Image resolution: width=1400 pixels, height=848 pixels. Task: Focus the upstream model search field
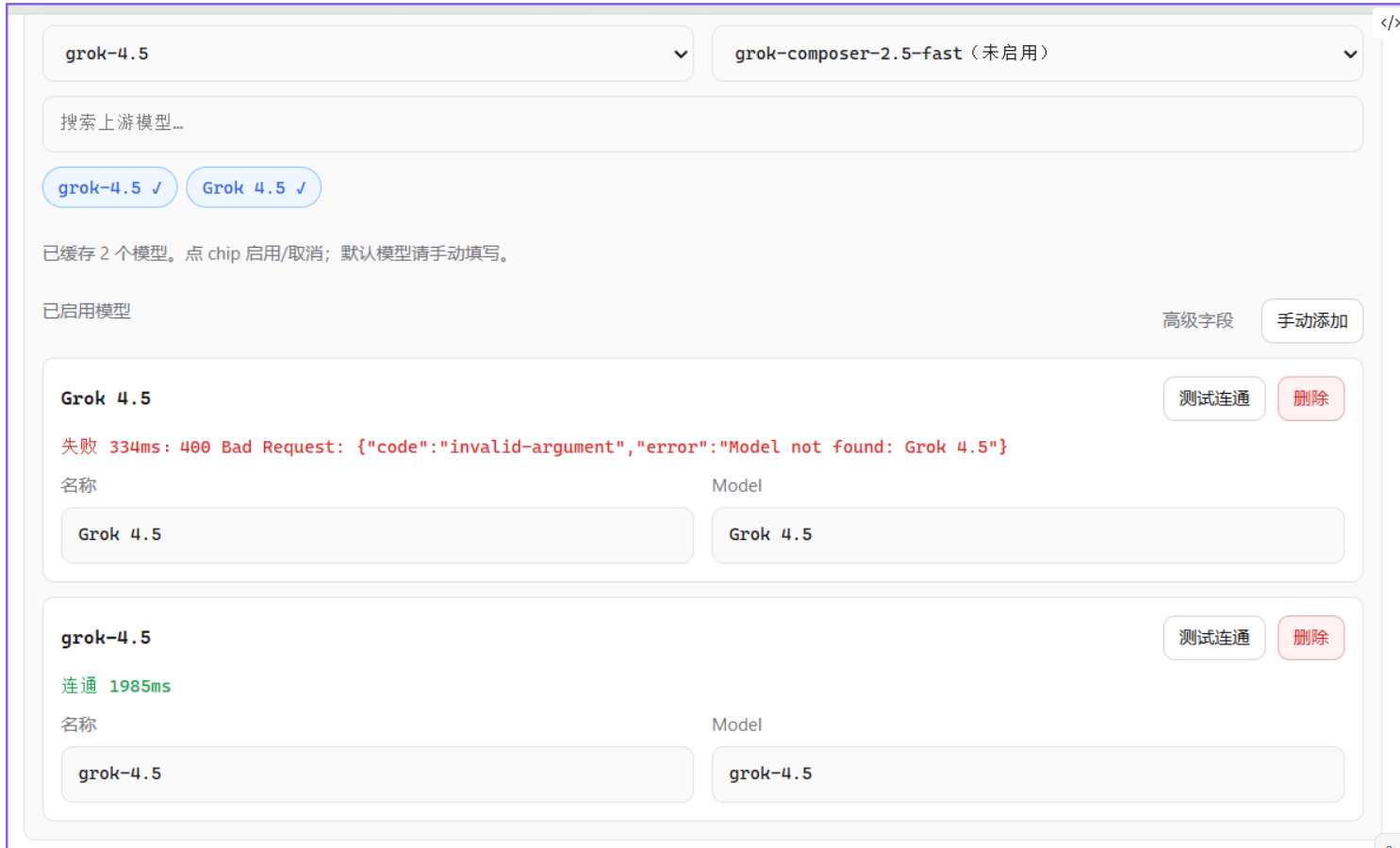point(702,123)
